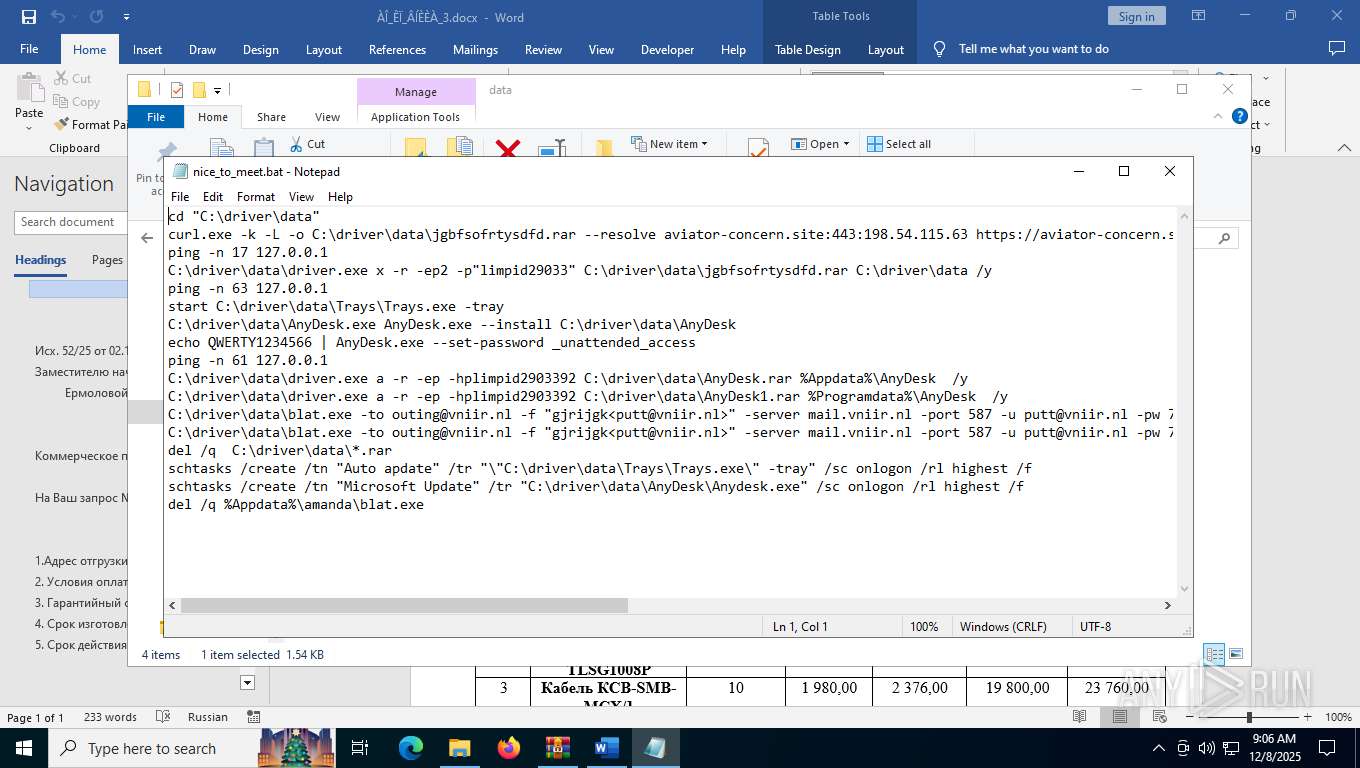The image size is (1360, 768).
Task: Open the File tab in Word
Action: tap(29, 49)
